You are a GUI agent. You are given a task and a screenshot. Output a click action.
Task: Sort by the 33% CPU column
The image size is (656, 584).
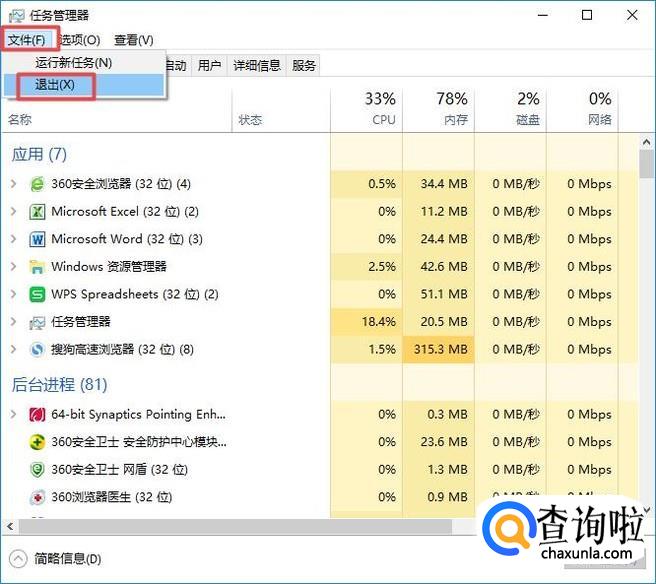[x=366, y=110]
